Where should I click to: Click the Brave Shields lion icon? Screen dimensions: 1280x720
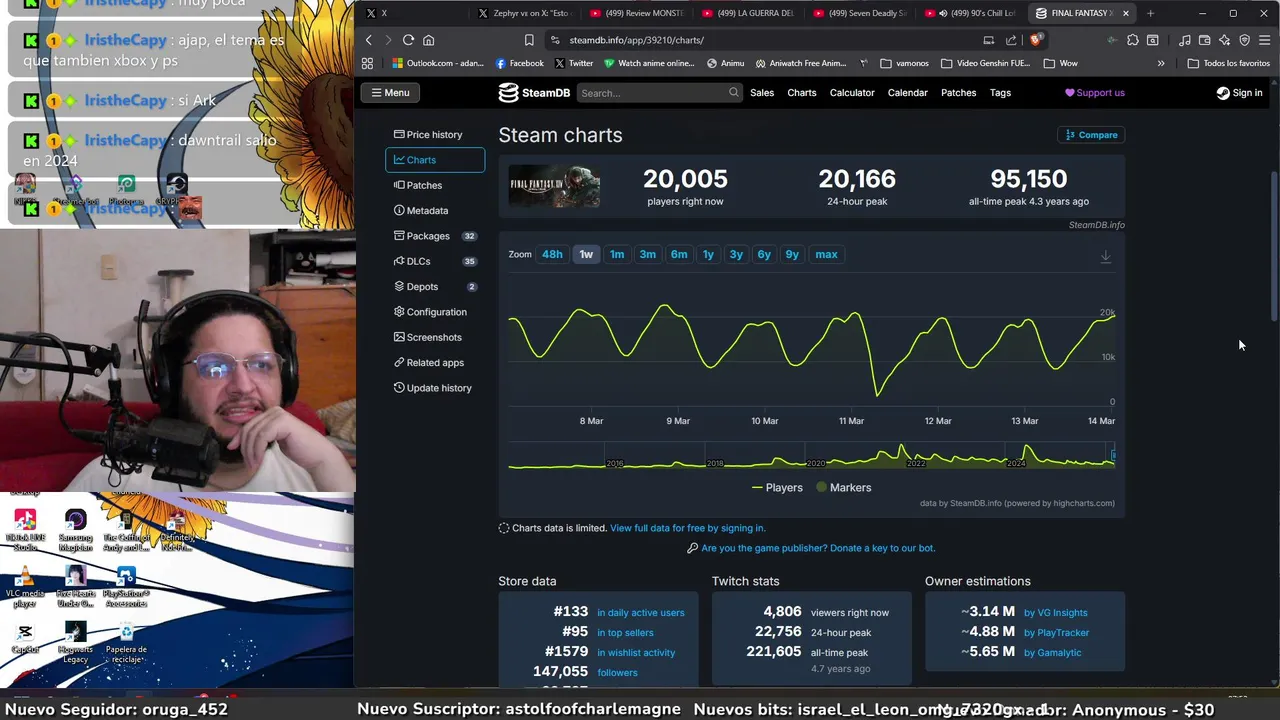1036,40
